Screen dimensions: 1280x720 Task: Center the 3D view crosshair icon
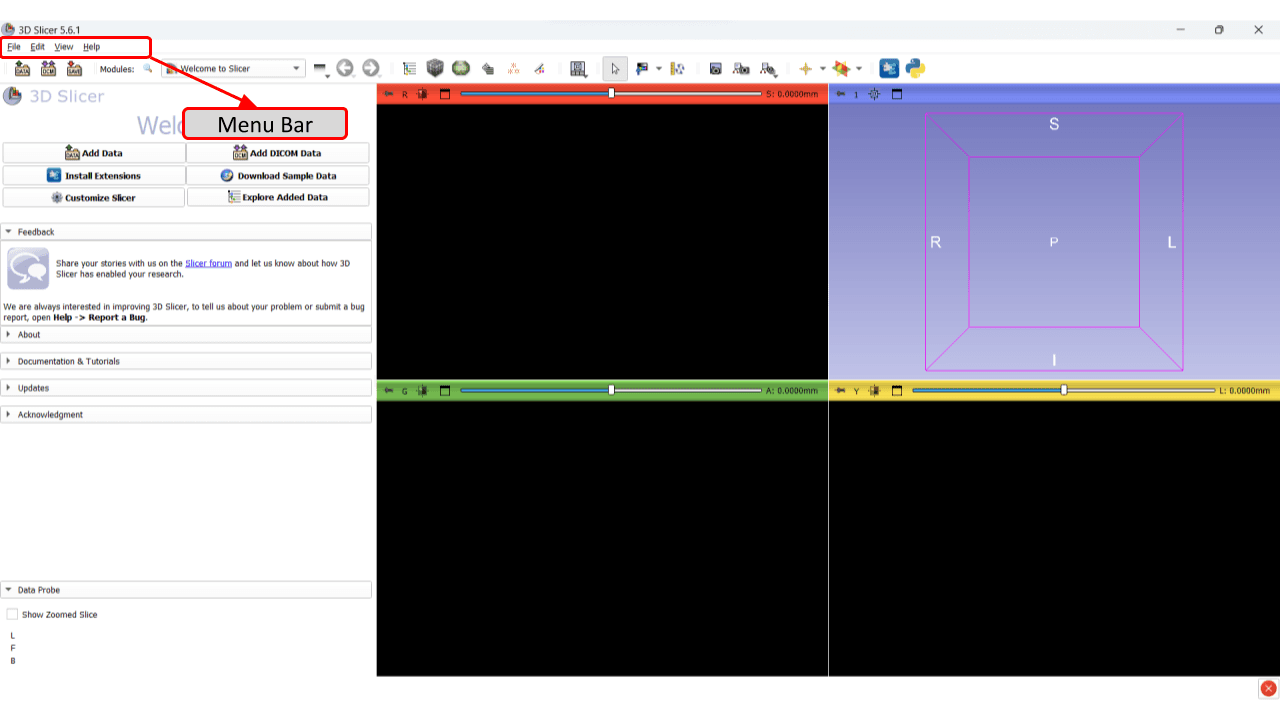pos(875,94)
